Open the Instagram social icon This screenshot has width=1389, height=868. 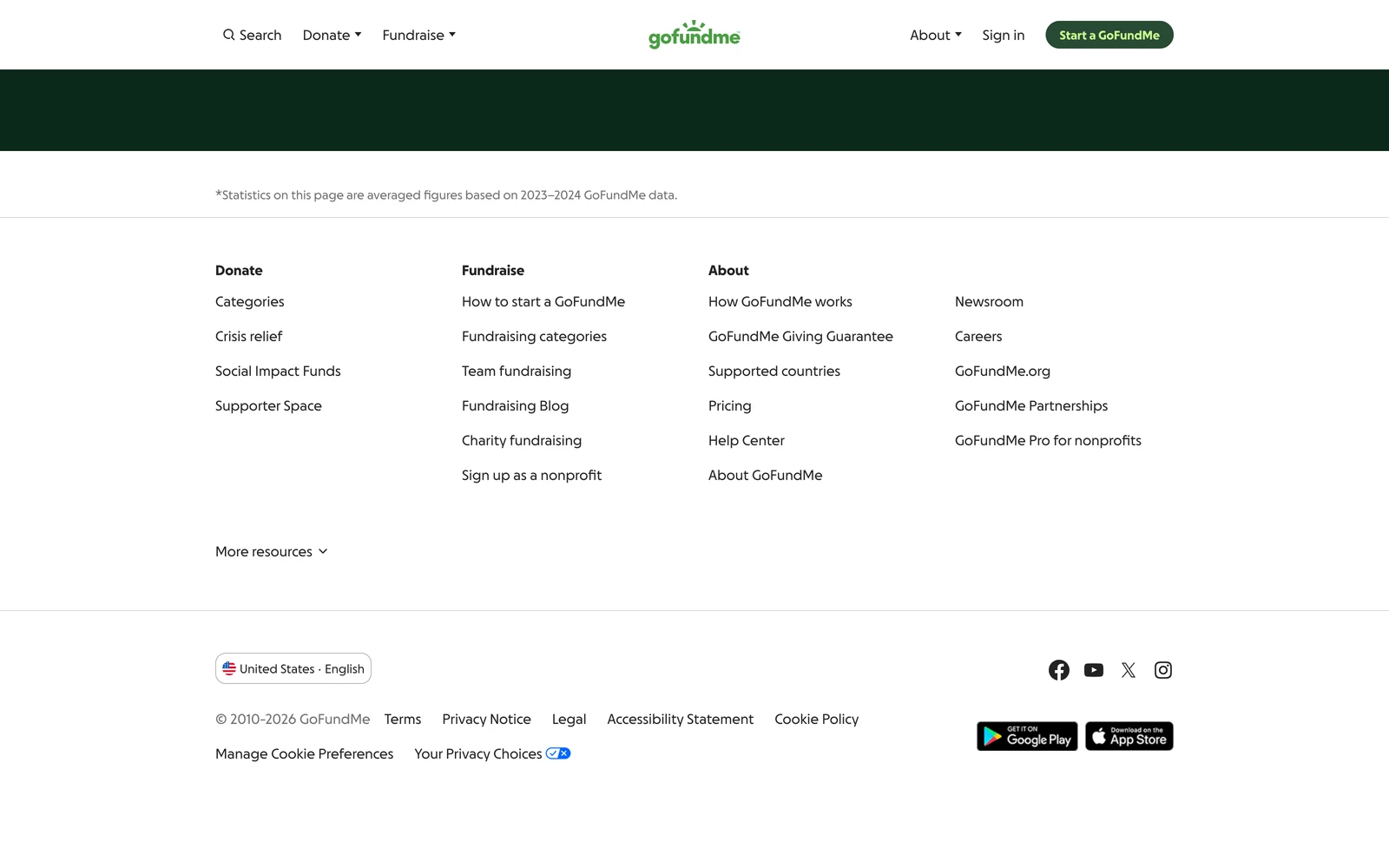pyautogui.click(x=1163, y=670)
